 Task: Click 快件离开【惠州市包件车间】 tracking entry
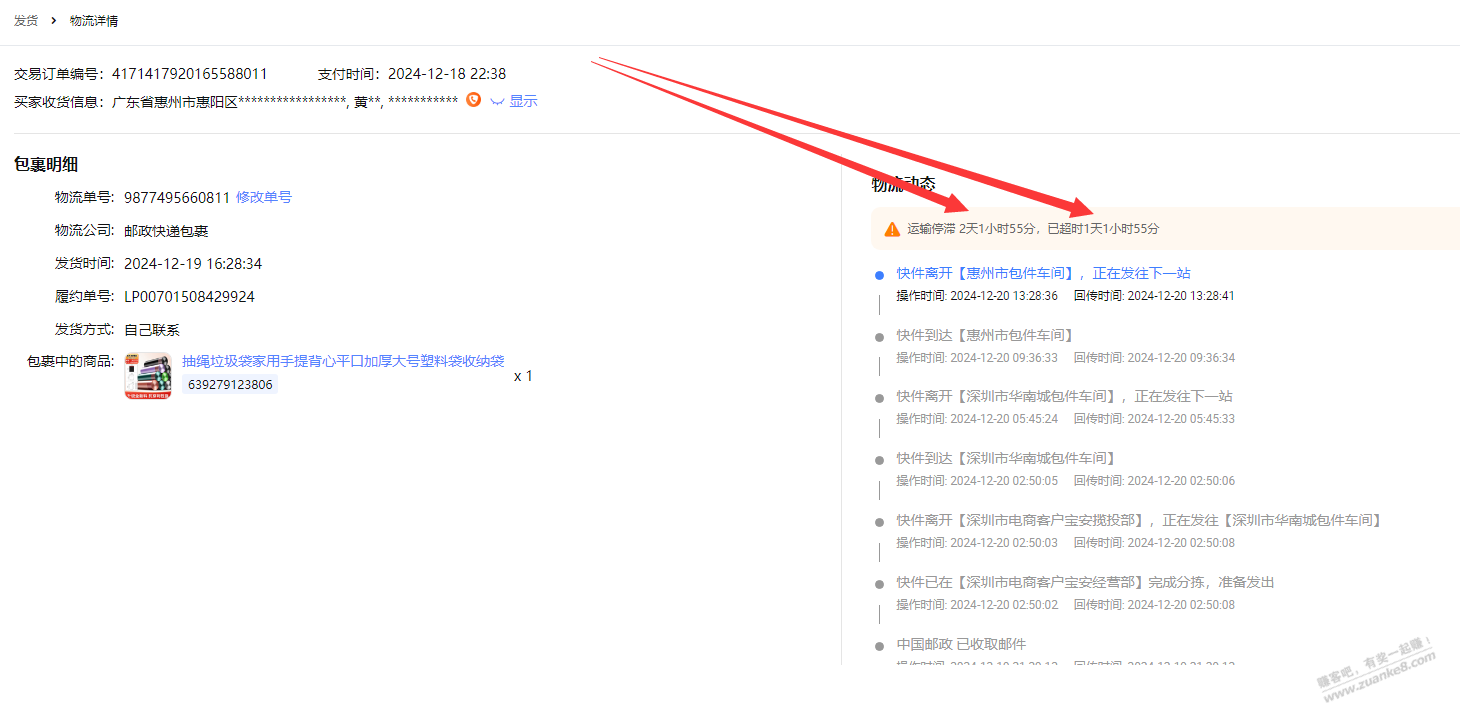coord(1043,273)
